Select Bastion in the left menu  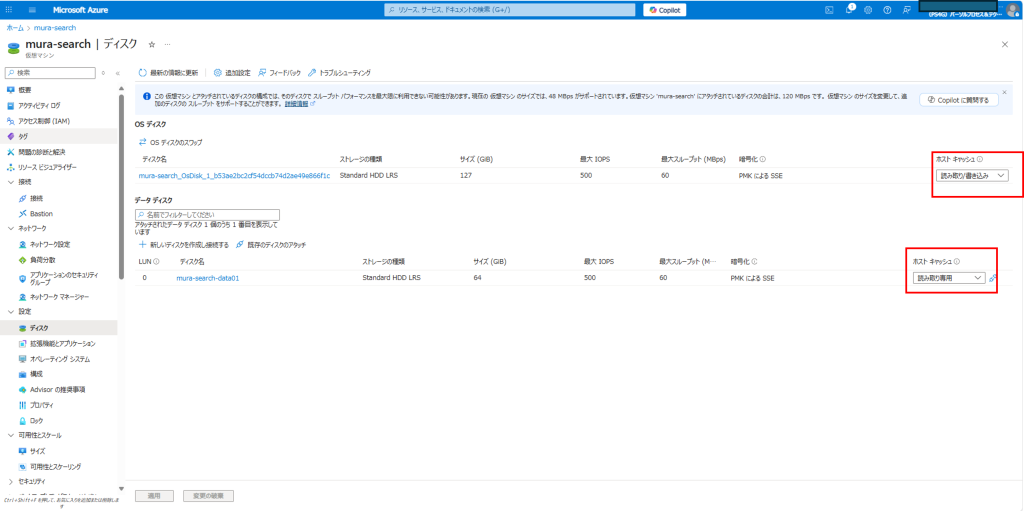41,213
